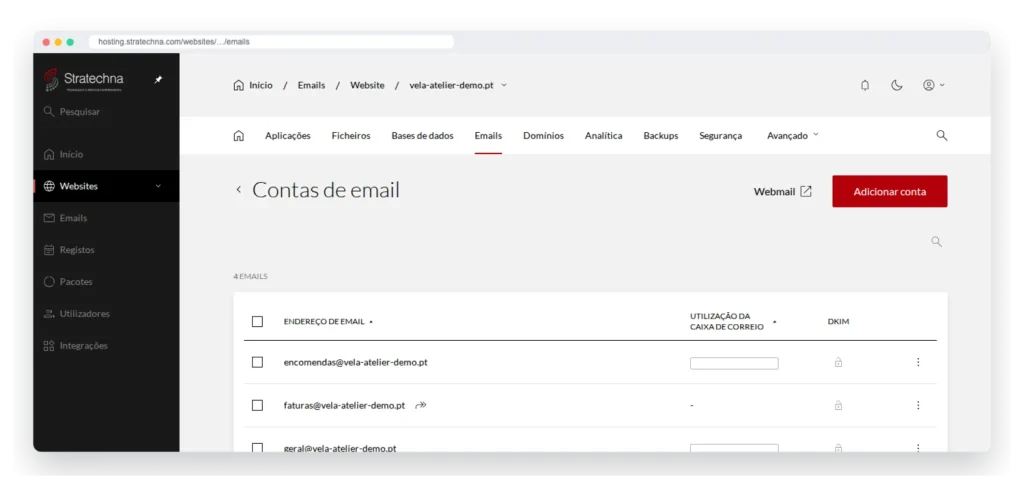The image size is (1024, 489).
Task: Click the tab bar search icon
Action: click(x=942, y=135)
